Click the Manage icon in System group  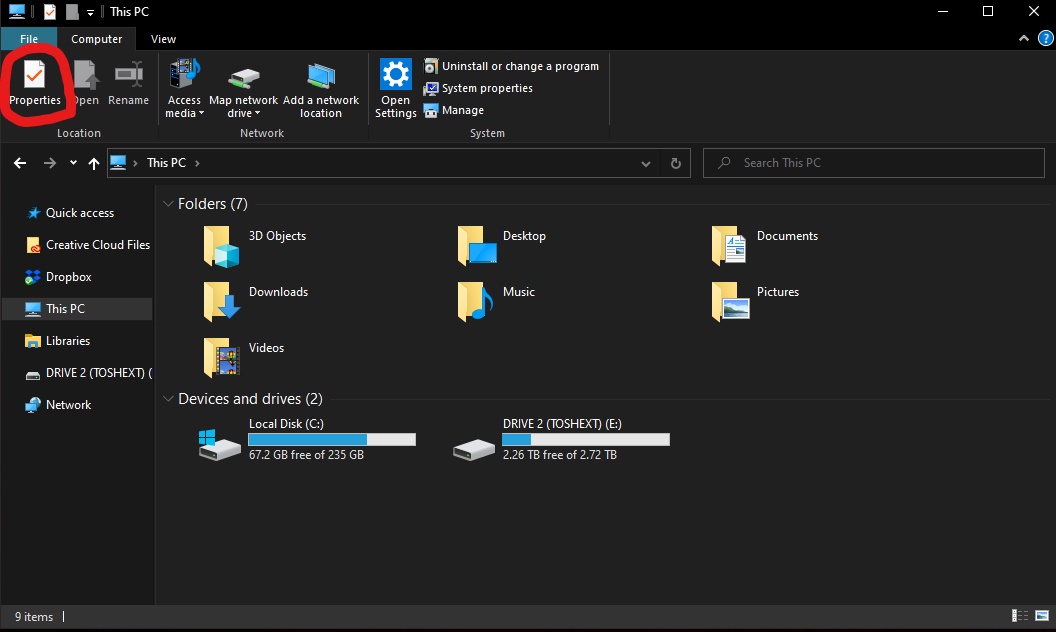pyautogui.click(x=431, y=110)
